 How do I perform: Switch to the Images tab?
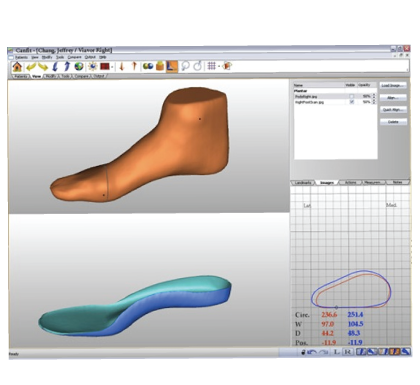pos(327,183)
